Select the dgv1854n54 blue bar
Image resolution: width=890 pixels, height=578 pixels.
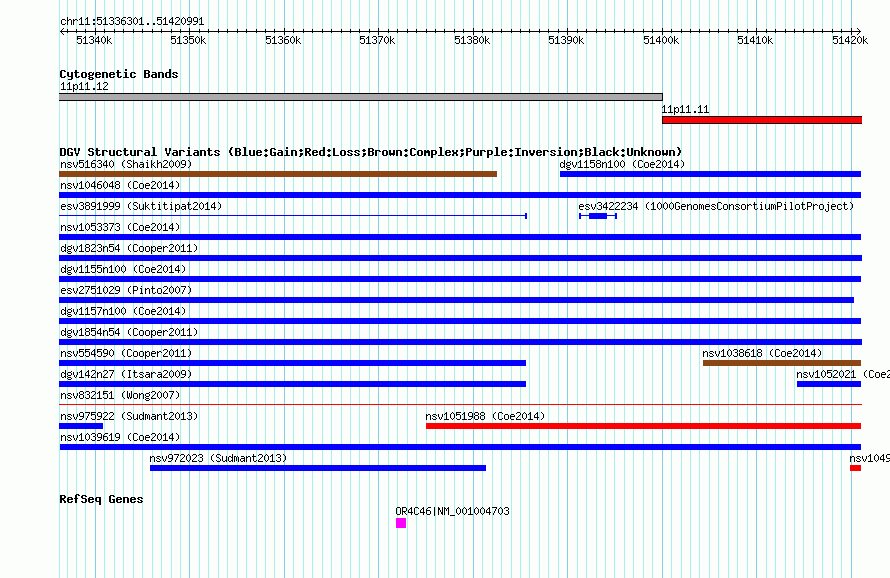tap(461, 342)
